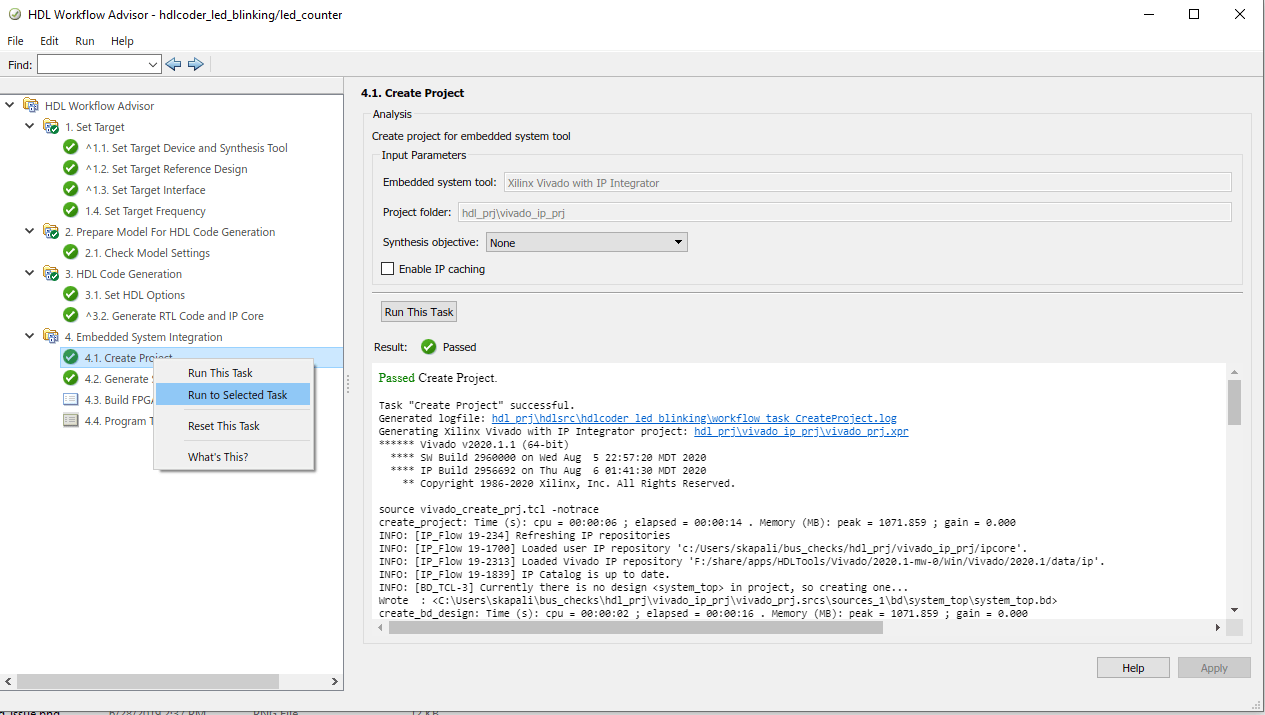Select Reset This Task in context menu
Viewport: 1265px width, 715px height.
pyautogui.click(x=223, y=426)
